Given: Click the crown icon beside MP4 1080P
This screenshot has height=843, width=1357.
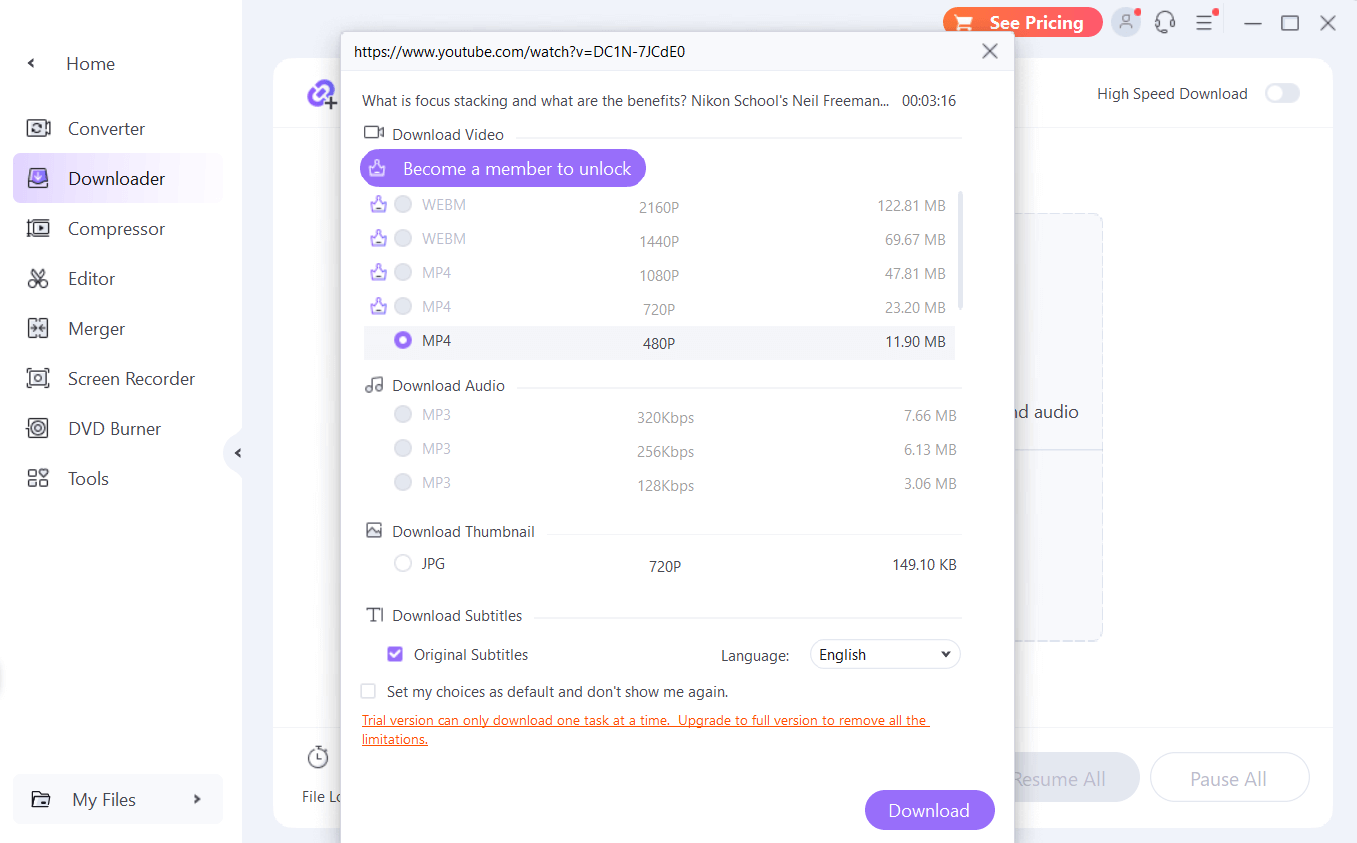Looking at the screenshot, I should [x=378, y=273].
